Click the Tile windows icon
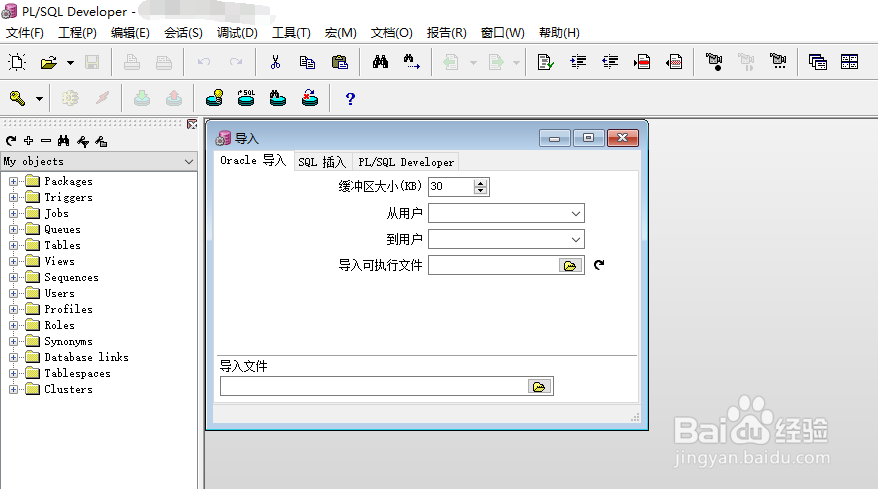The height and width of the screenshot is (489, 878). [849, 62]
